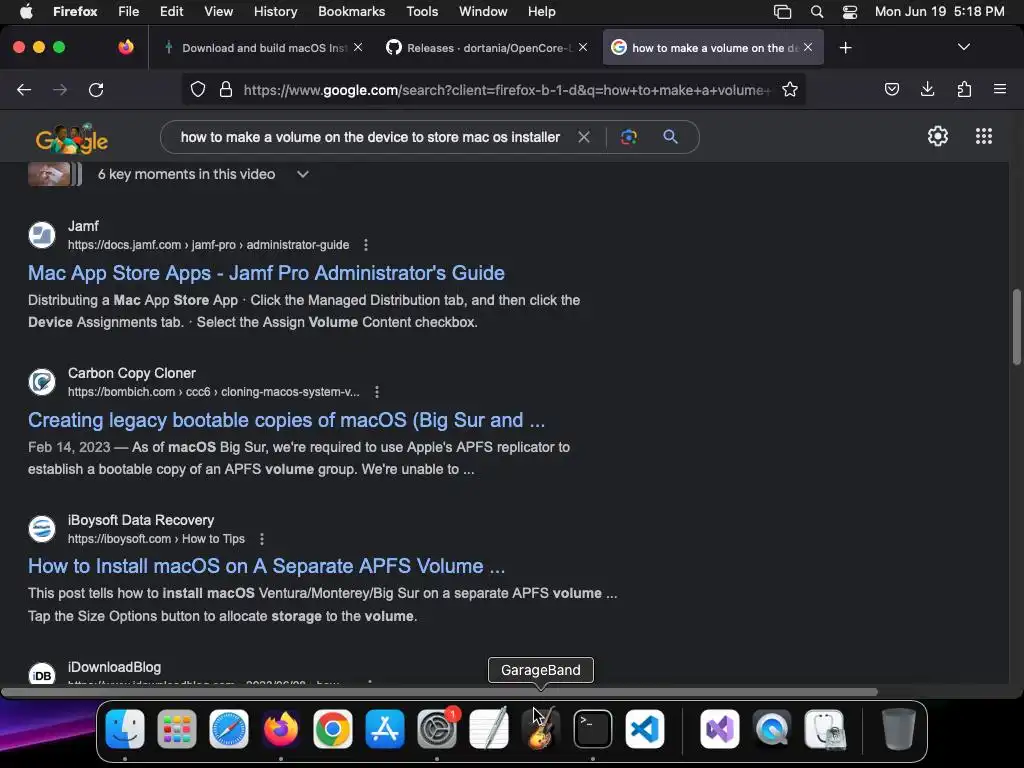The height and width of the screenshot is (768, 1024).
Task: Submit search with magnifier icon
Action: [x=670, y=137]
